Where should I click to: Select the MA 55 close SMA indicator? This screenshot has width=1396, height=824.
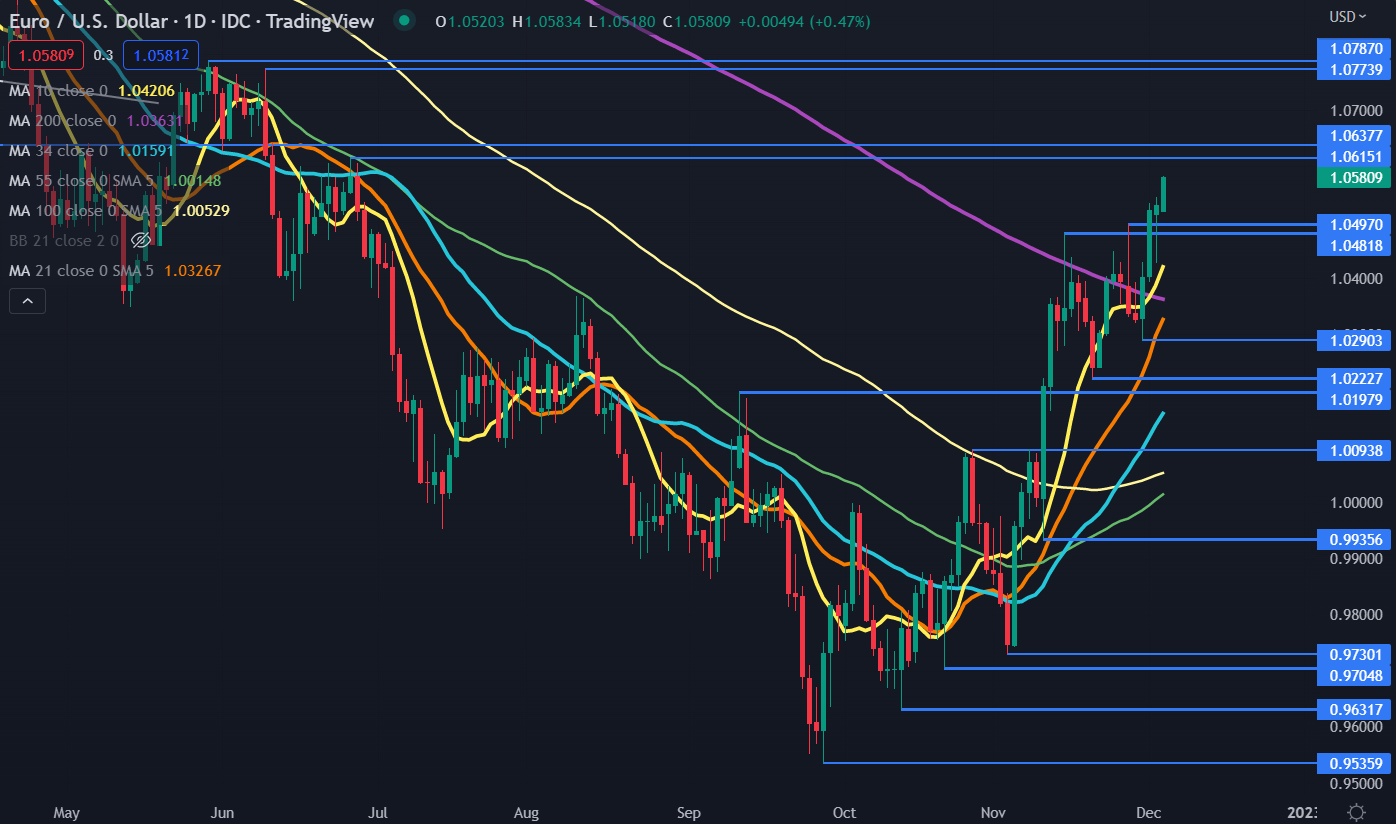point(84,181)
